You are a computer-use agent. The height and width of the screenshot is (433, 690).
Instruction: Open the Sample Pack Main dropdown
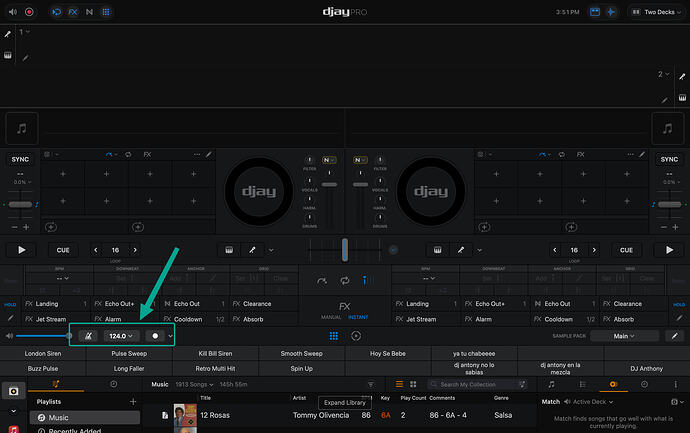pyautogui.click(x=624, y=336)
